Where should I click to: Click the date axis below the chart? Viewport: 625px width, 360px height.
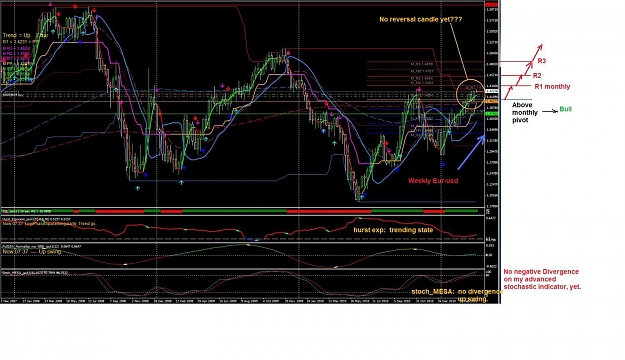[x=242, y=301]
